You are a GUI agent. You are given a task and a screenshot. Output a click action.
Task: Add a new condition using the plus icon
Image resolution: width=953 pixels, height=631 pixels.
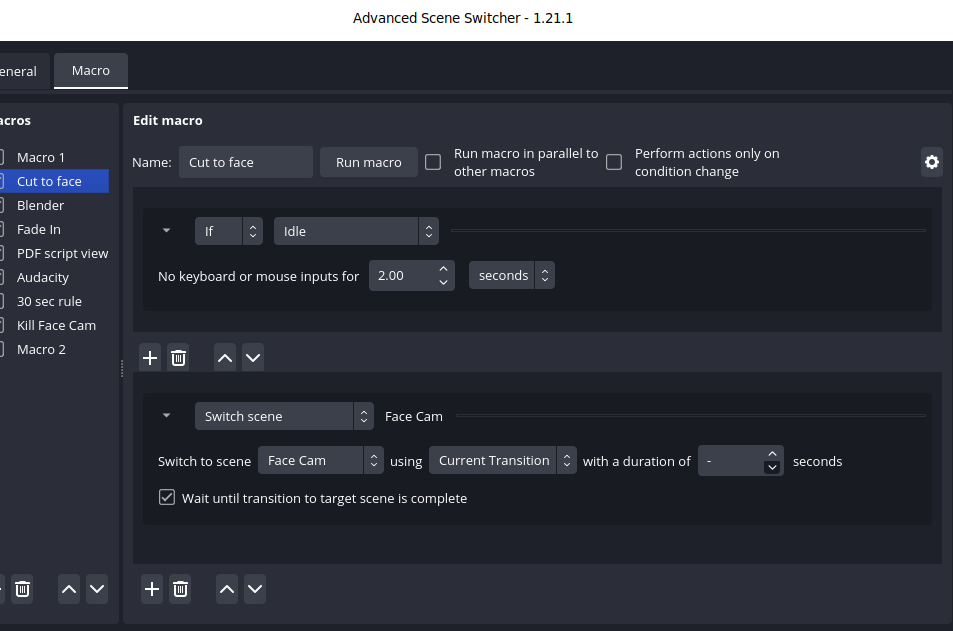pos(149,357)
